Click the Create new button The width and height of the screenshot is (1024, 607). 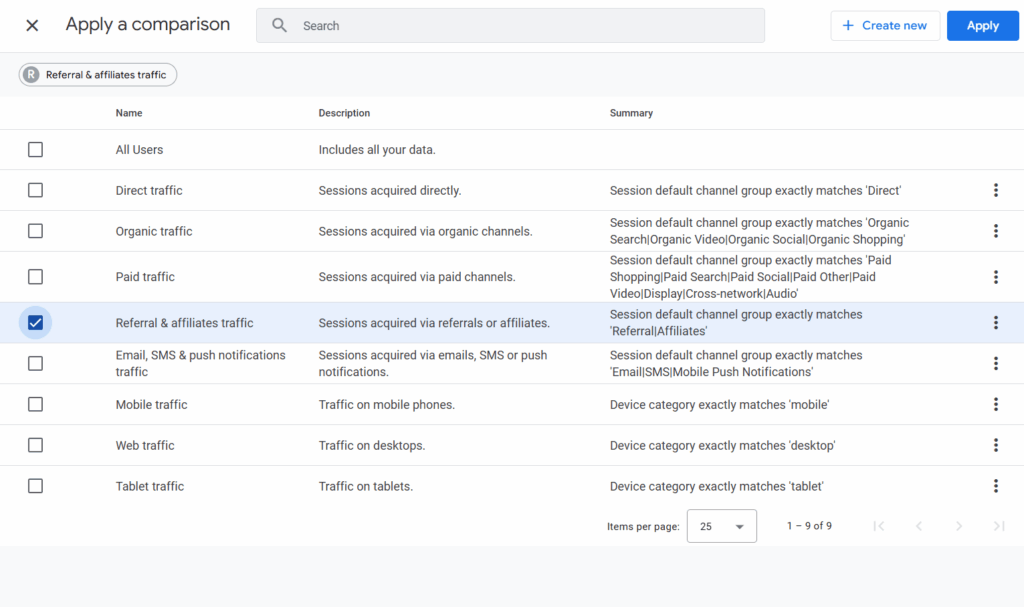(x=885, y=25)
